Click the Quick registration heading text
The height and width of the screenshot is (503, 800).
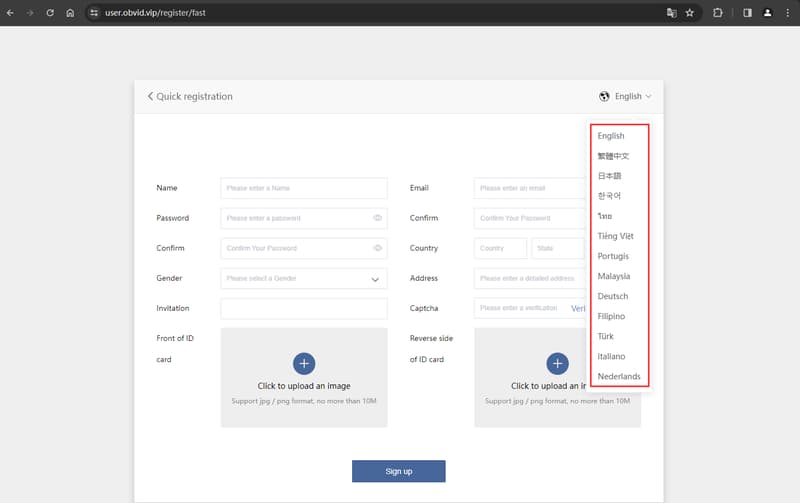[194, 96]
